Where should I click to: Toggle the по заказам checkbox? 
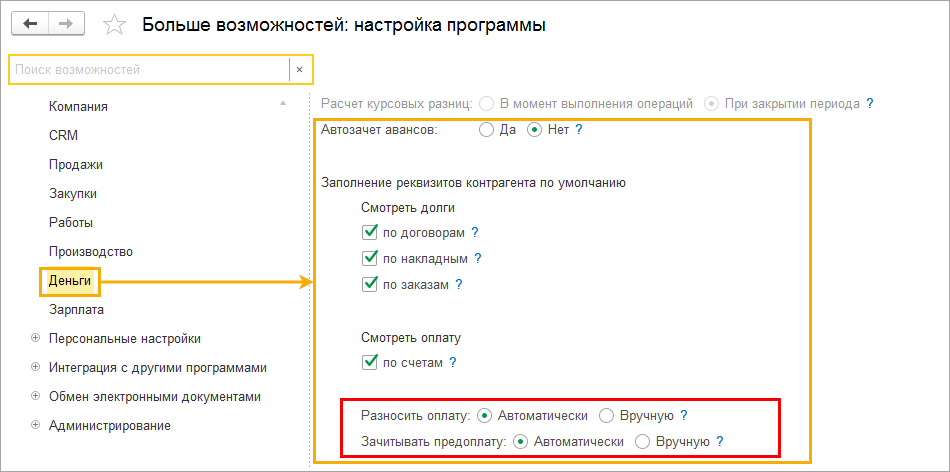point(370,284)
